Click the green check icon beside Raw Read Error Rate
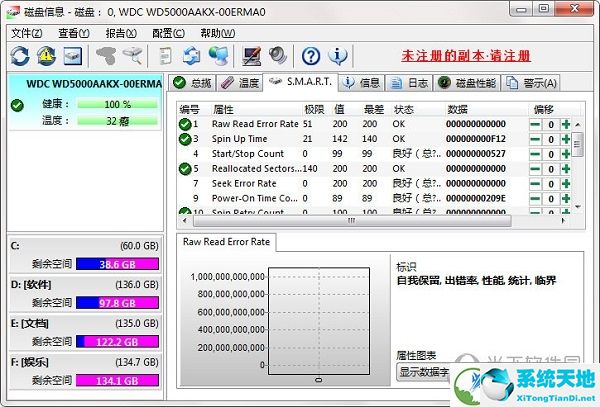Viewport: 600px width, 407px height. point(185,124)
